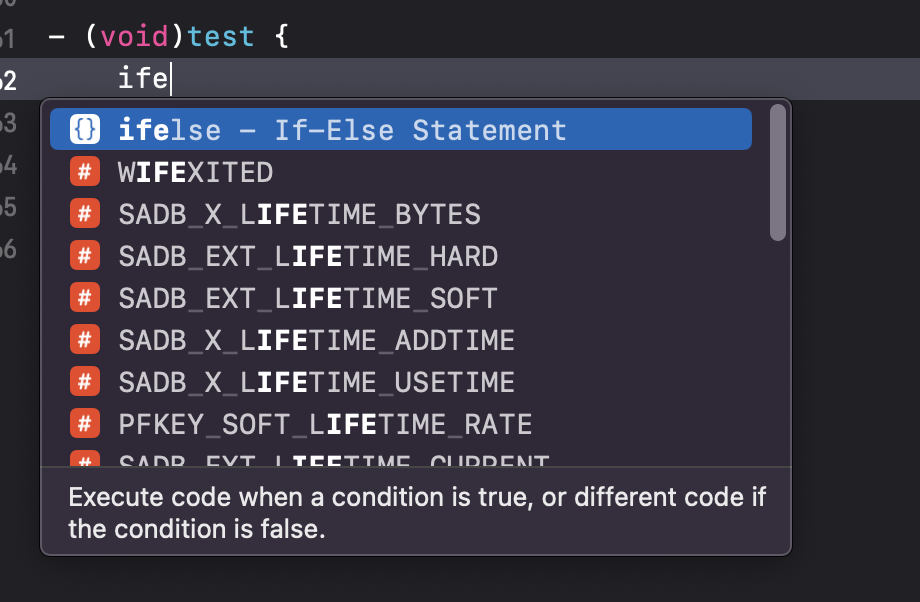Select the SADB_EXT_LIFETIME_HARD completion
The width and height of the screenshot is (920, 602).
pyautogui.click(x=308, y=256)
